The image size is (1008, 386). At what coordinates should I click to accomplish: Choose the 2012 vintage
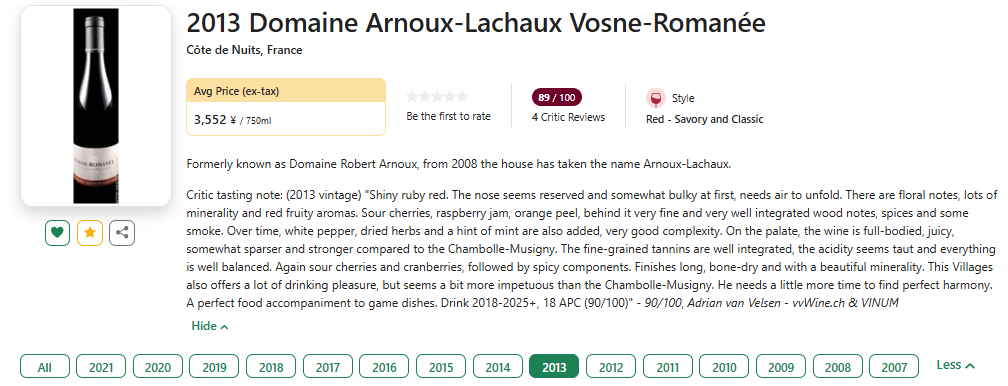click(611, 367)
